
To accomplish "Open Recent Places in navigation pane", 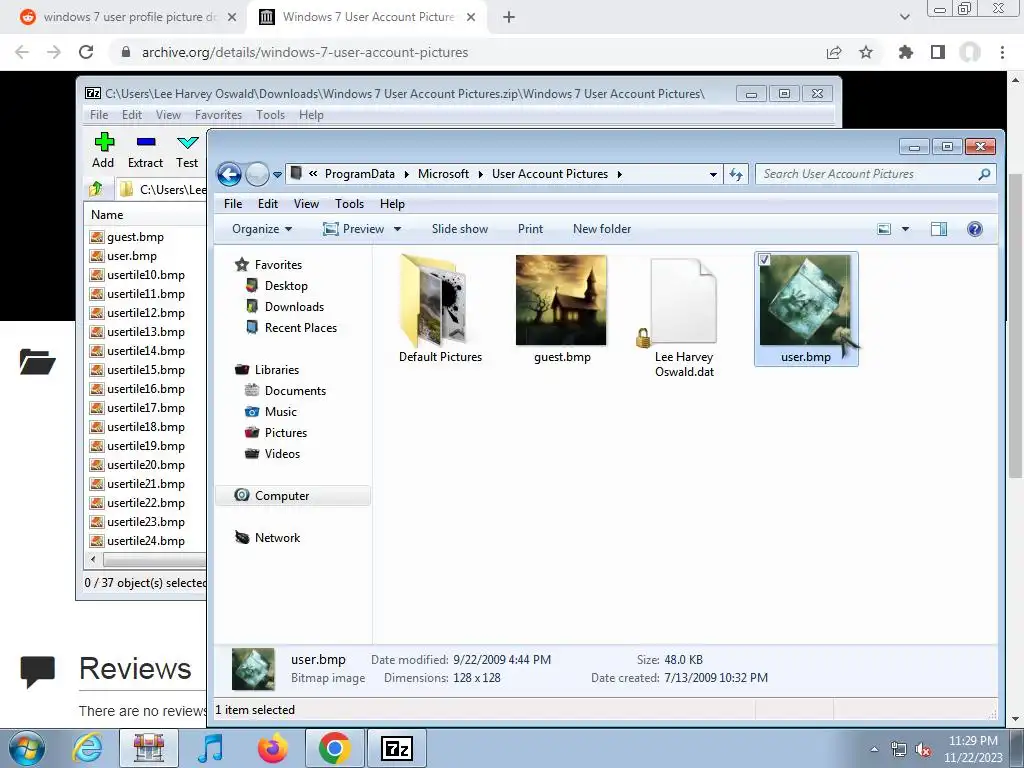I will click(300, 328).
